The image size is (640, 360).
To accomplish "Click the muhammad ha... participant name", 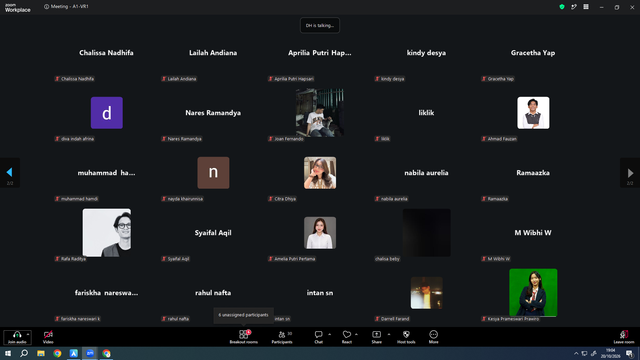I will 106,173.
